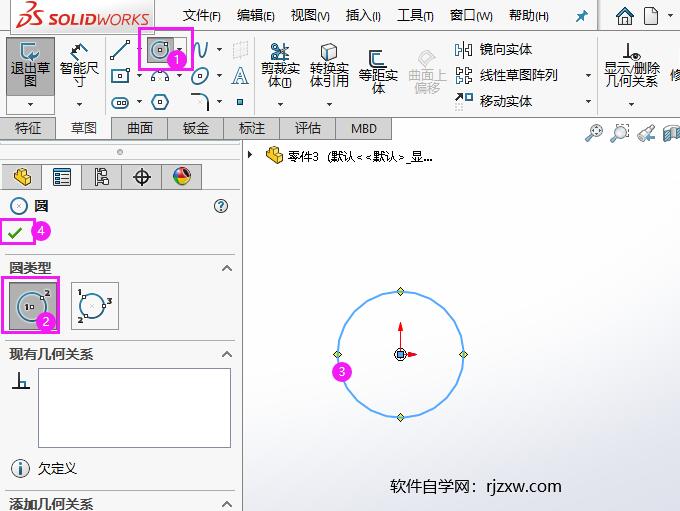680x511 pixels.
Task: Click the Home icon in title bar
Action: coord(624,16)
